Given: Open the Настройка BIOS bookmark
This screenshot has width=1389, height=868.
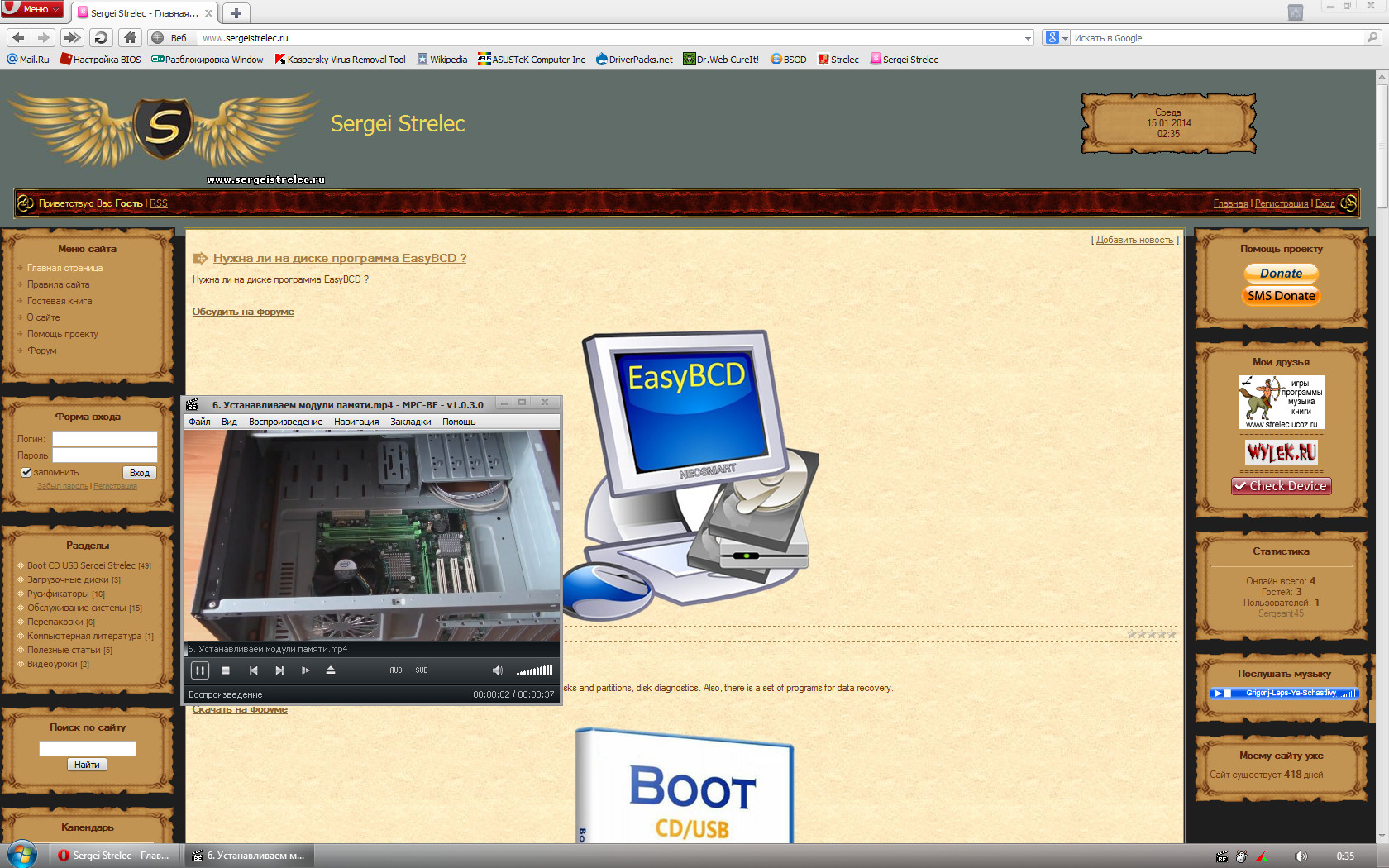Looking at the screenshot, I should point(100,60).
